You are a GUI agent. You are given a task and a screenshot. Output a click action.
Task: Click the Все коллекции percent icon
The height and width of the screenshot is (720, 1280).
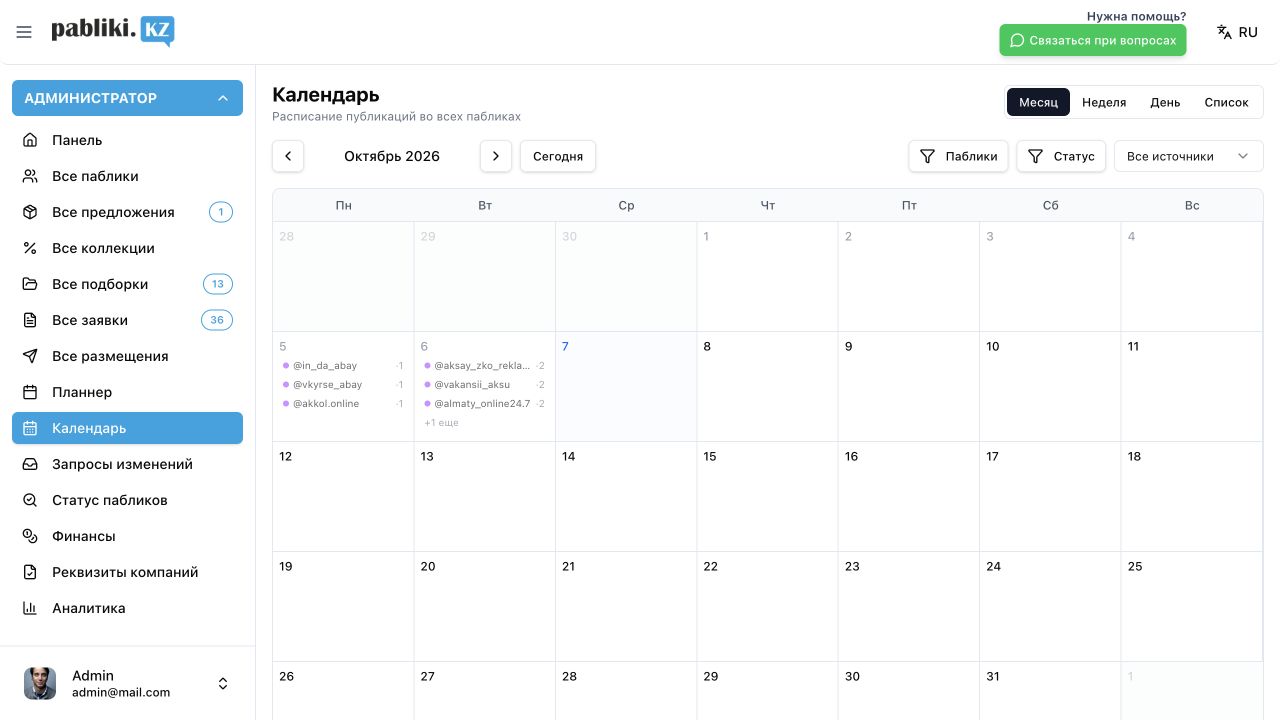tap(30, 248)
